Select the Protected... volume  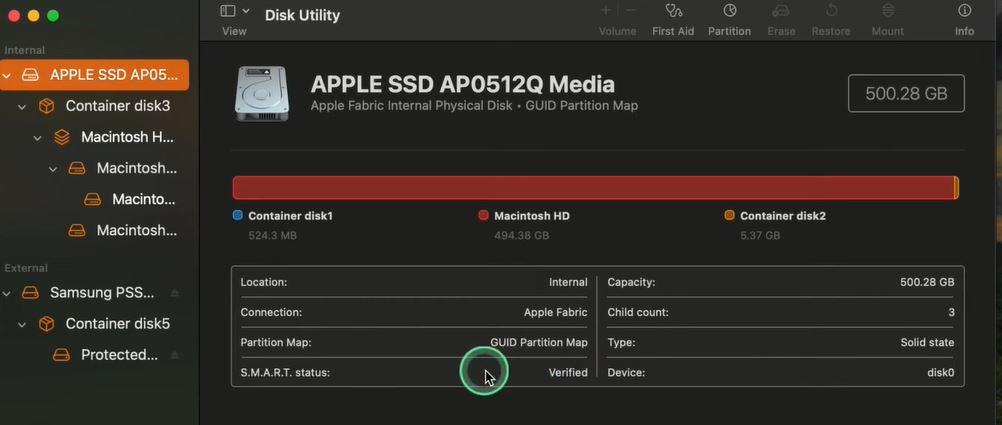[119, 355]
